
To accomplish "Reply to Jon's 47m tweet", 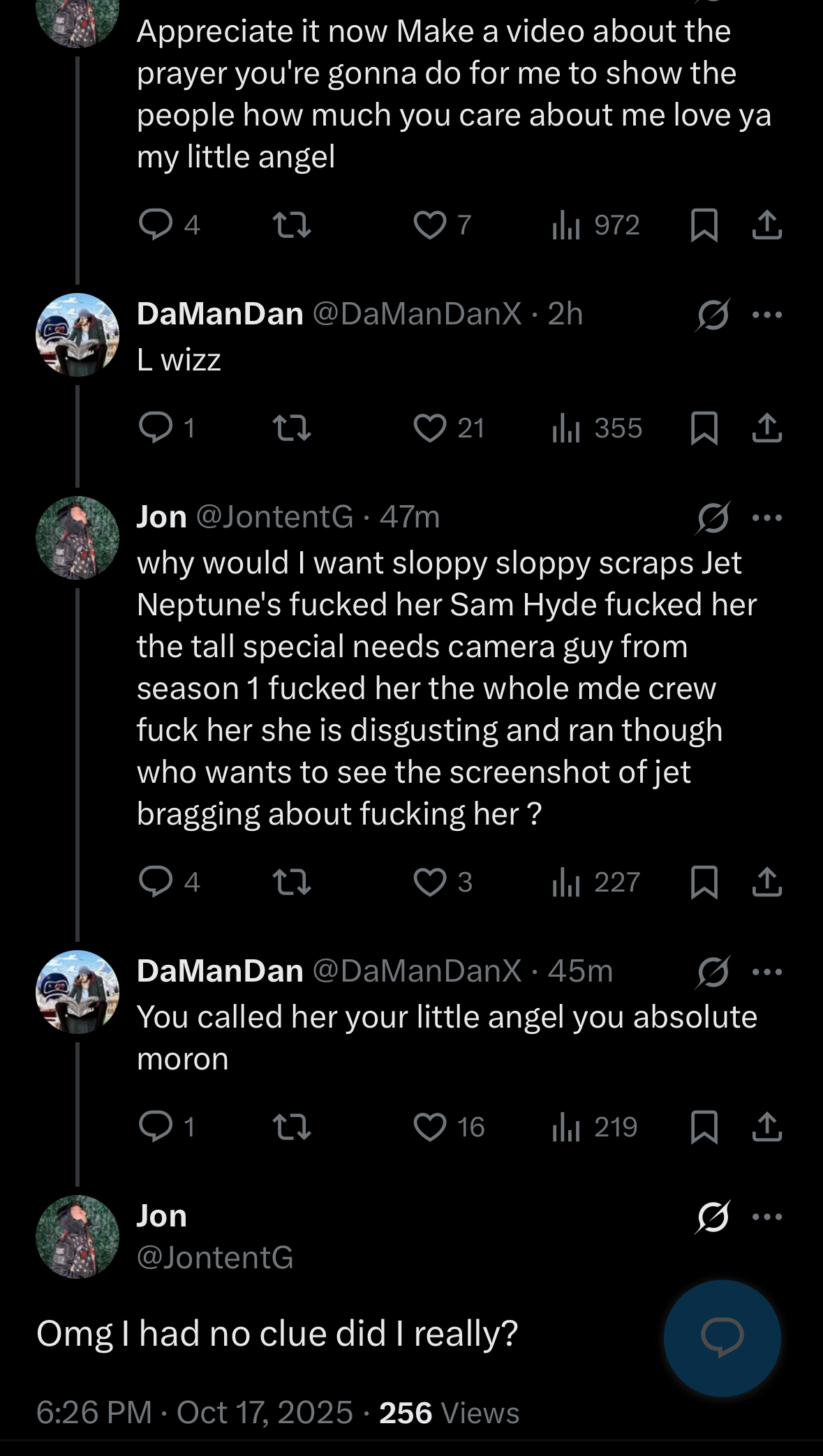I will tap(156, 882).
